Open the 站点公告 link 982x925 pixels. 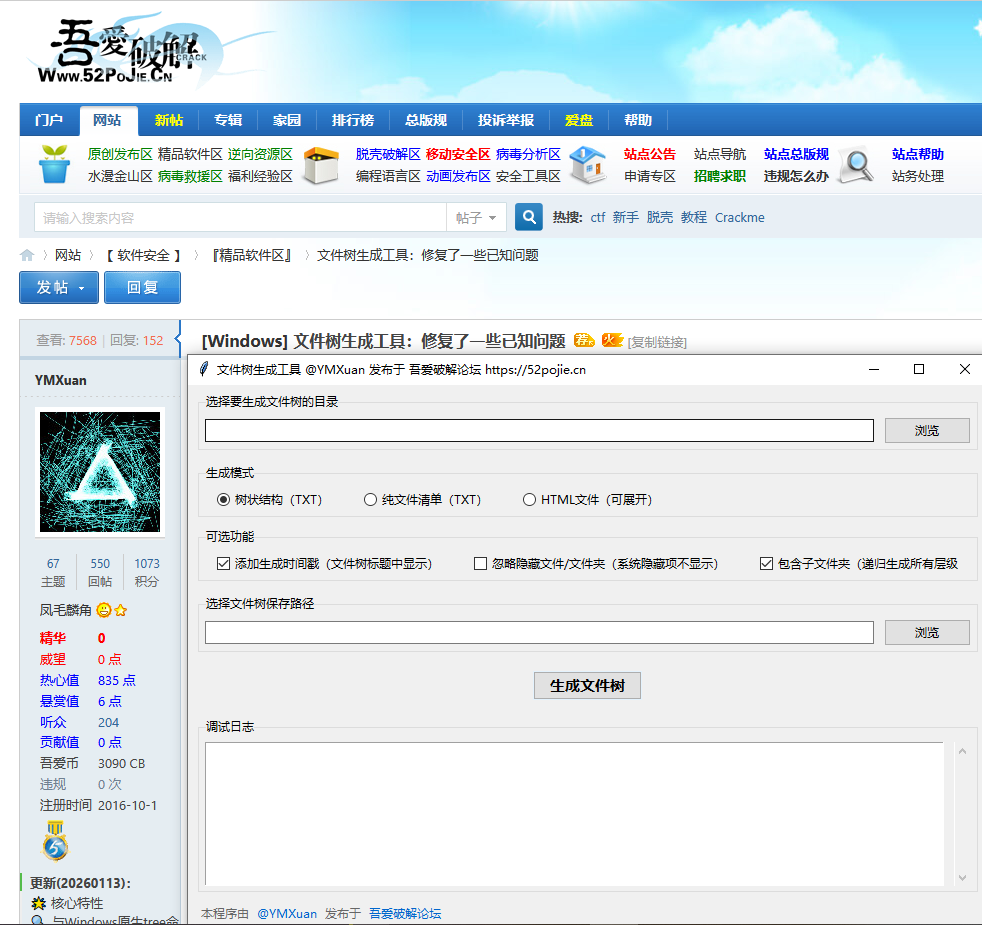[649, 154]
